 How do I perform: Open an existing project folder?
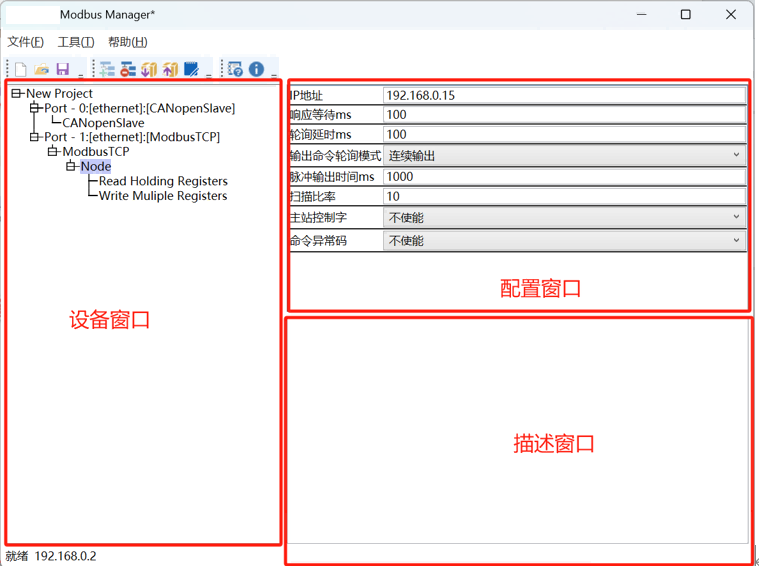(42, 70)
